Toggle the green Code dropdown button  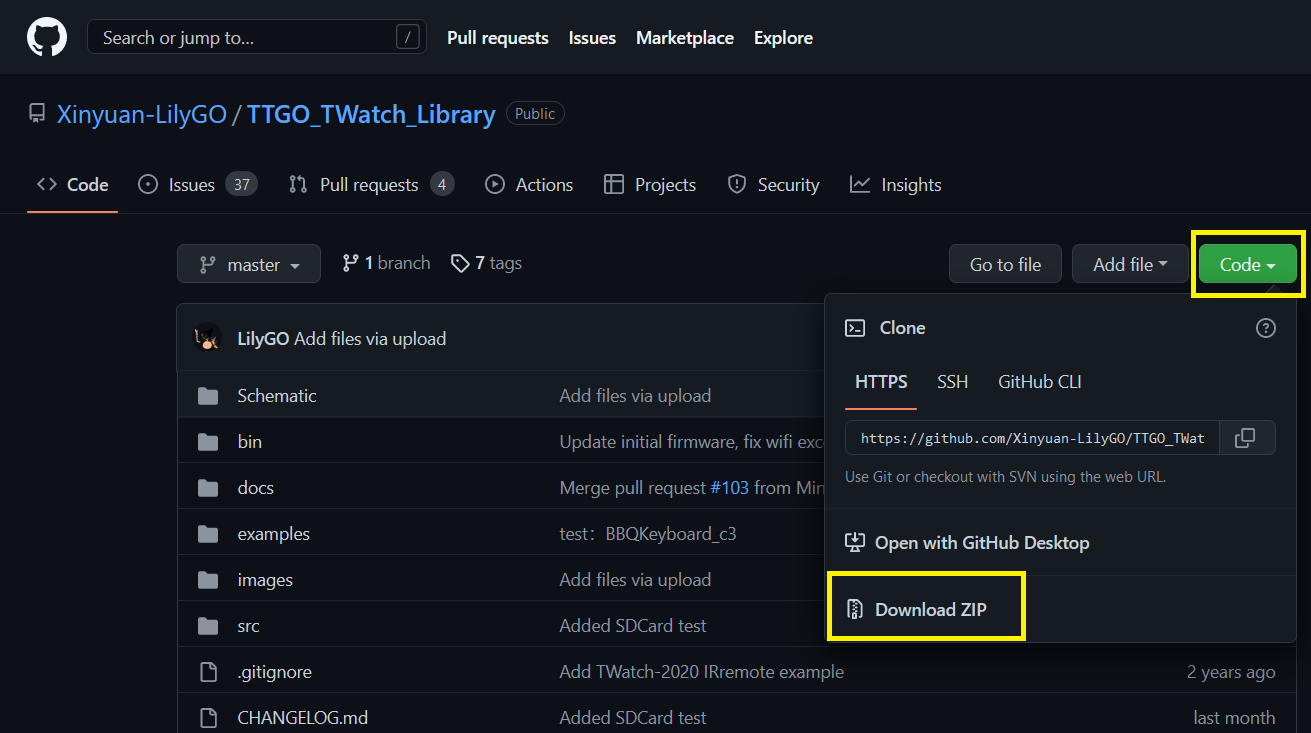(x=1248, y=264)
